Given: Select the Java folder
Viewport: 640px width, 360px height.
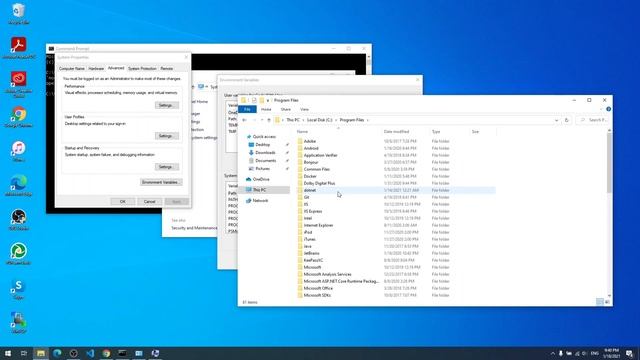Looking at the screenshot, I should (308, 246).
